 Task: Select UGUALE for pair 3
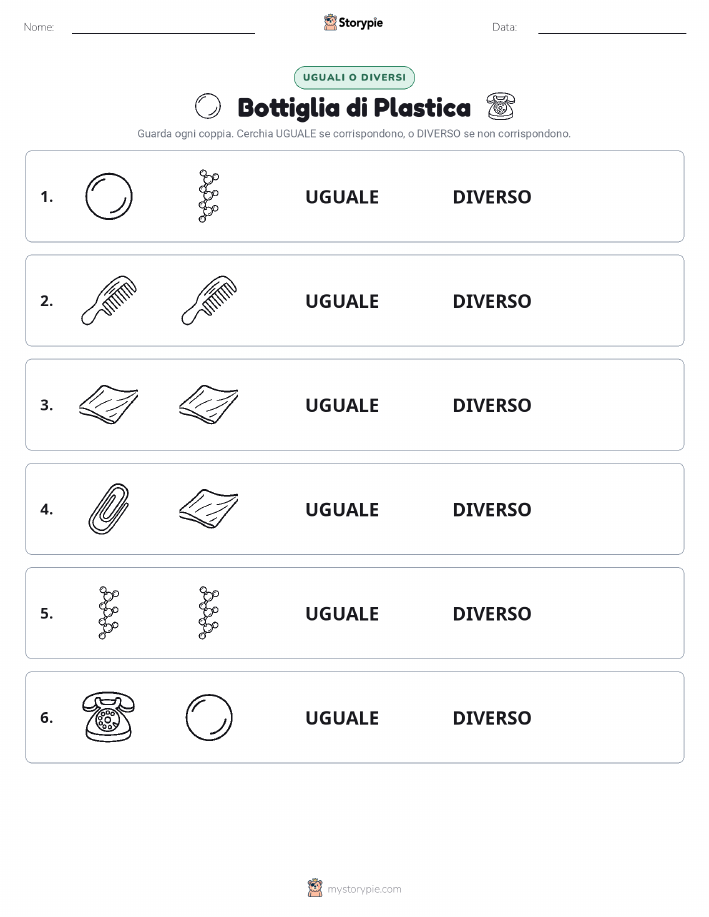coord(342,405)
